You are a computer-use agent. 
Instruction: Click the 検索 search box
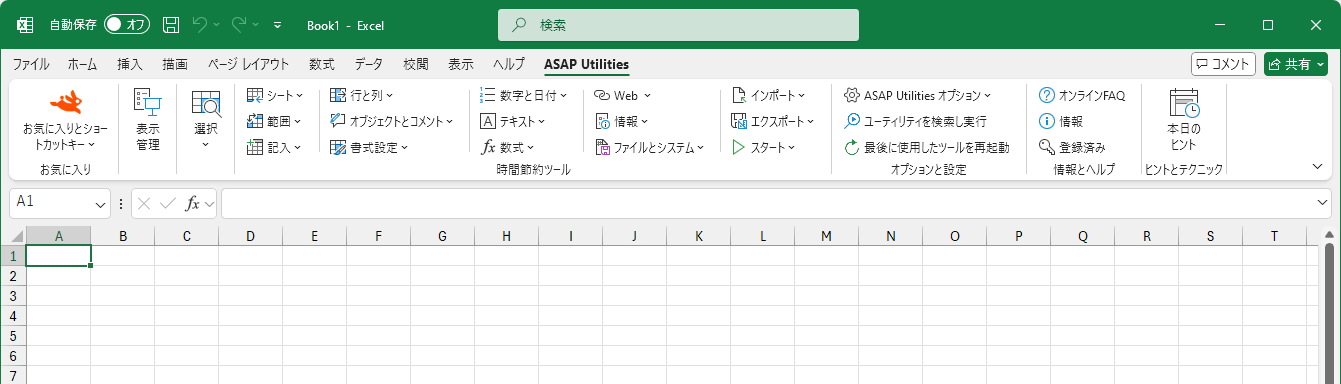click(678, 25)
